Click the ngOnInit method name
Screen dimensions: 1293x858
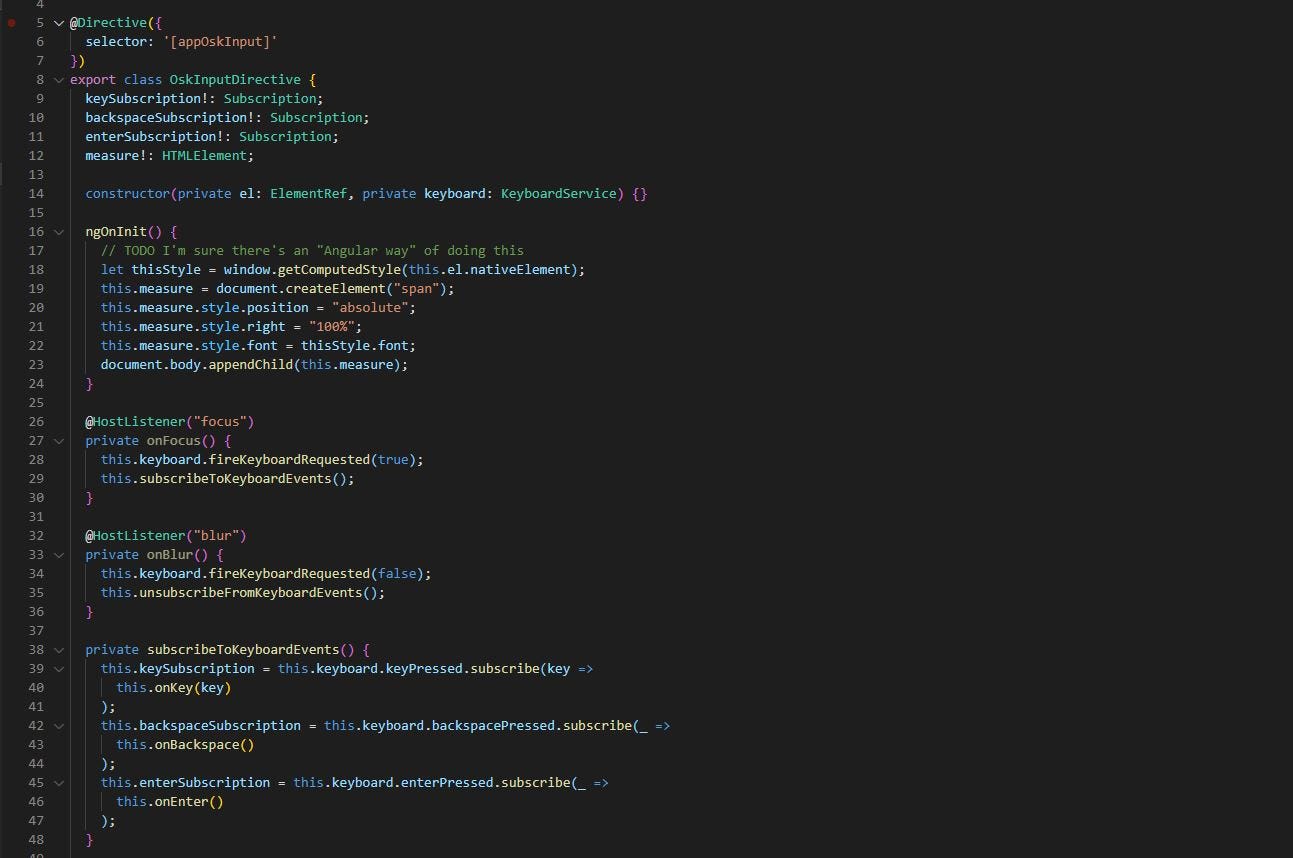pyautogui.click(x=116, y=231)
